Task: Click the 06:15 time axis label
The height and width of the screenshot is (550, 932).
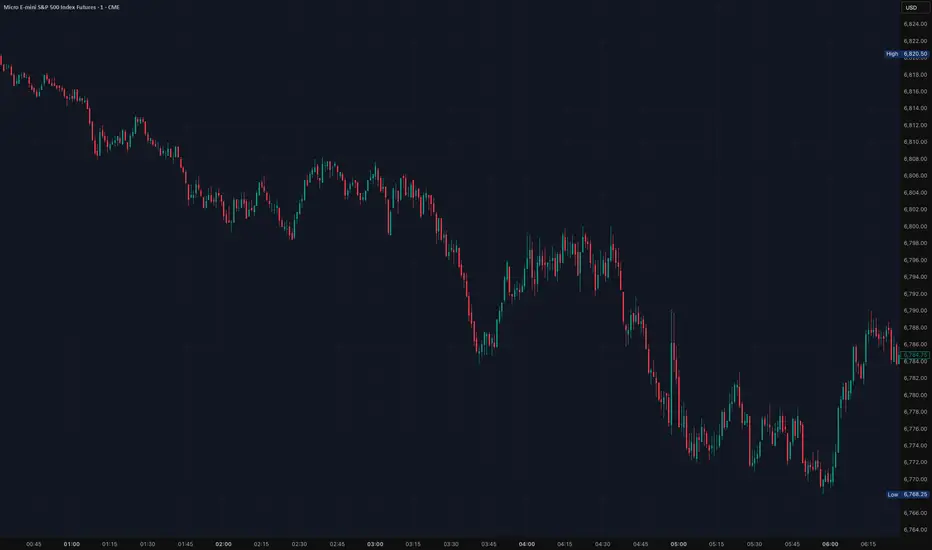Action: coord(868,544)
